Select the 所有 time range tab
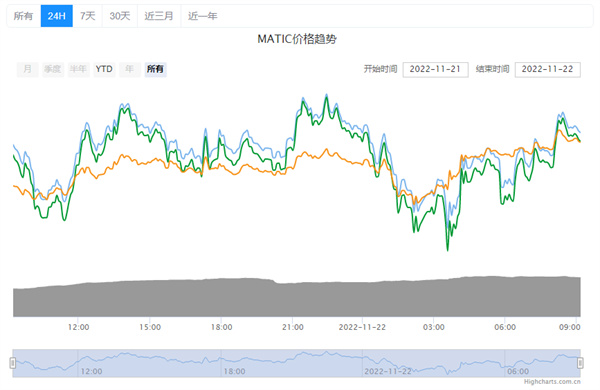Image resolution: width=600 pixels, height=390 pixels. [x=23, y=16]
